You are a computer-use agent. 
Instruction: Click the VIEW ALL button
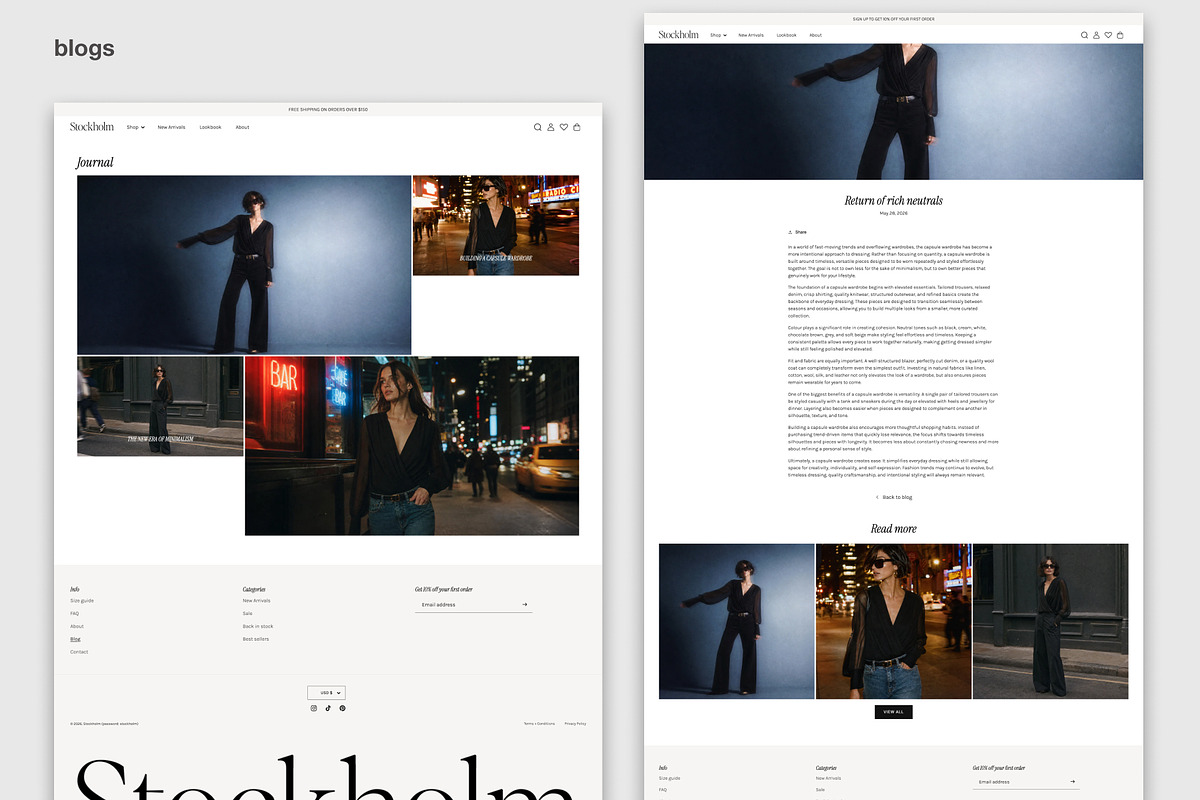pyautogui.click(x=894, y=712)
